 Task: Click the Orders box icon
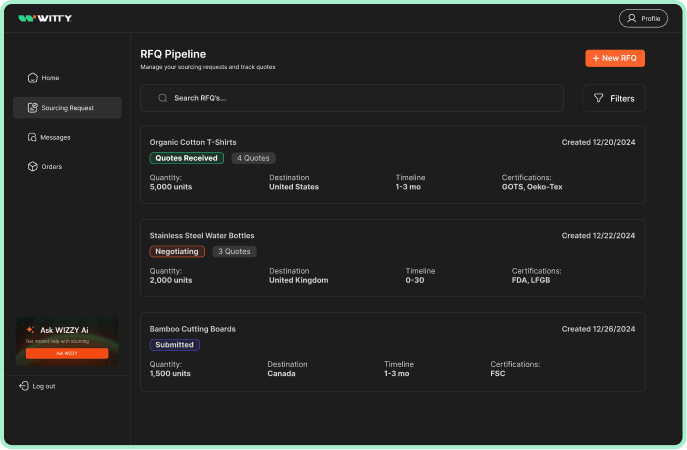tap(33, 167)
